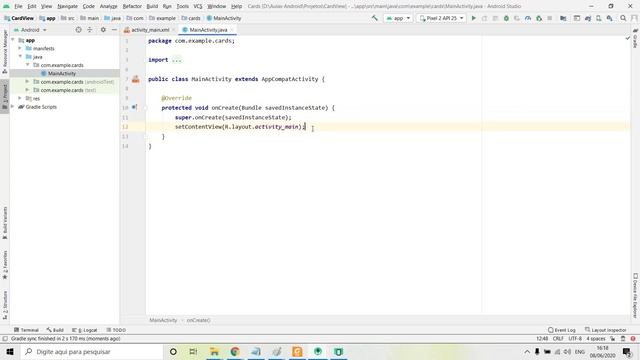This screenshot has width=640, height=360.
Task: Click the Profile app icon in toolbar
Action: pos(528,18)
